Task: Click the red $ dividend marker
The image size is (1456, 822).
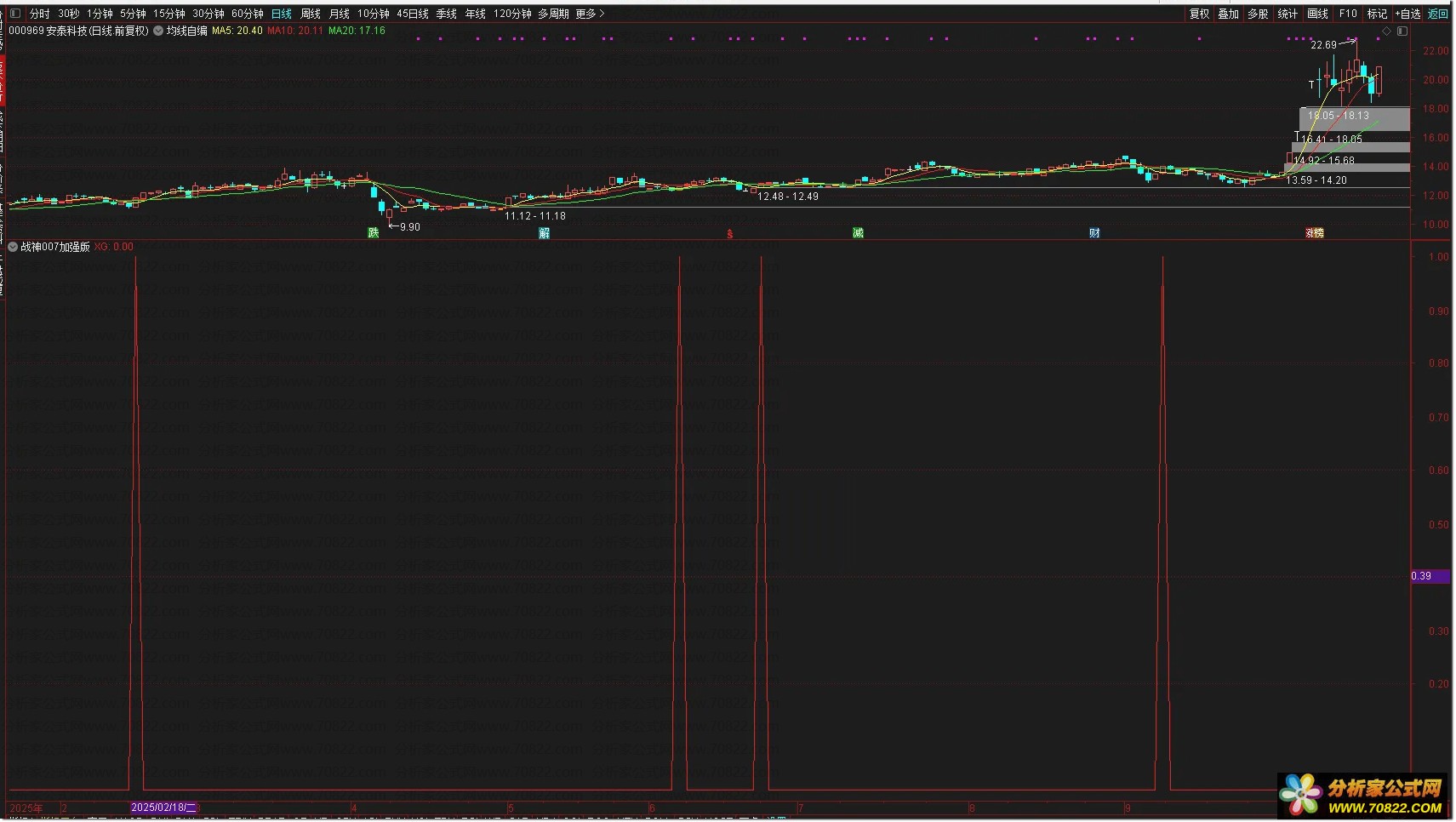Action: pos(729,234)
